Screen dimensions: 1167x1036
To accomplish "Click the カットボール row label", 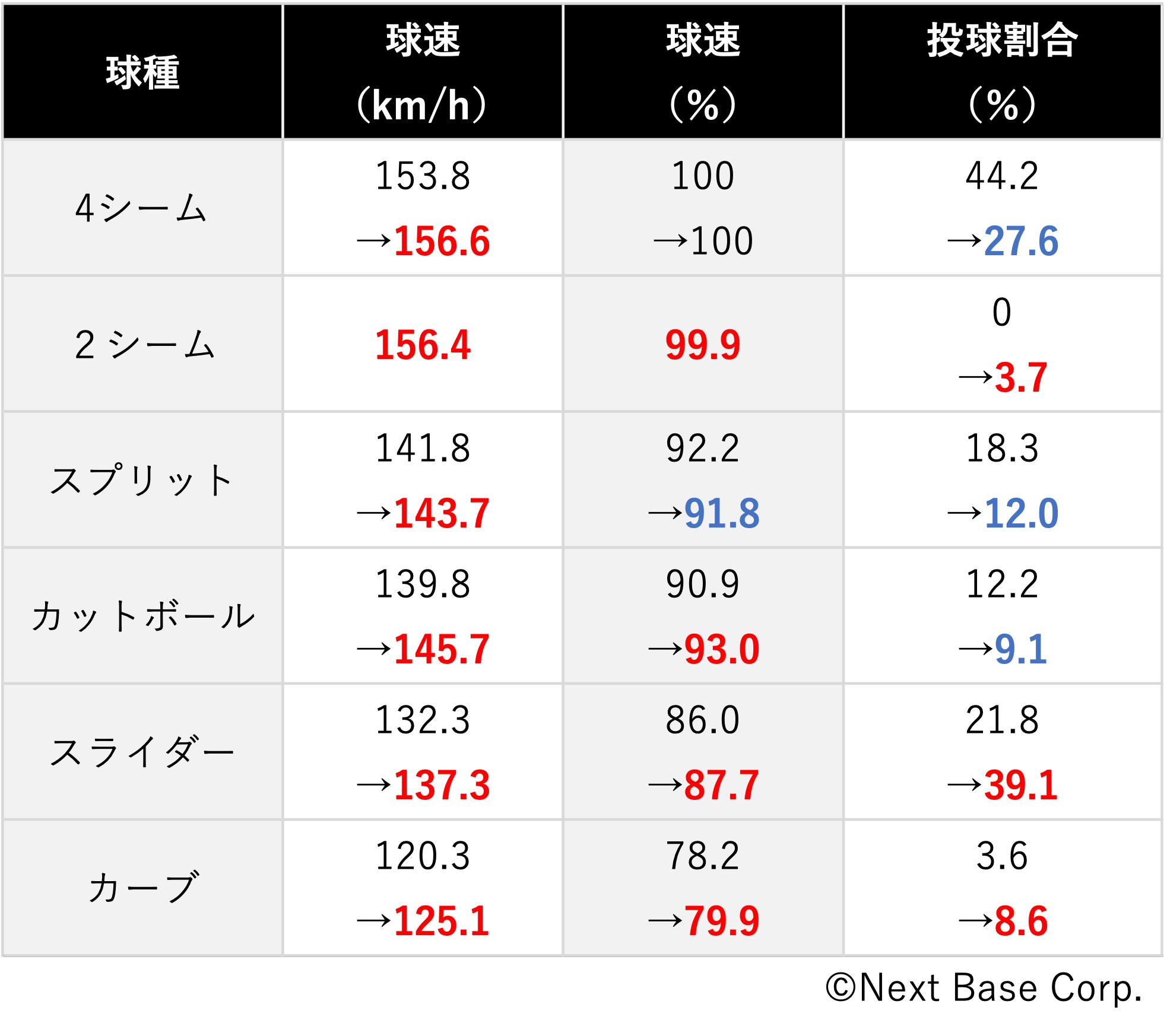I will click(142, 616).
